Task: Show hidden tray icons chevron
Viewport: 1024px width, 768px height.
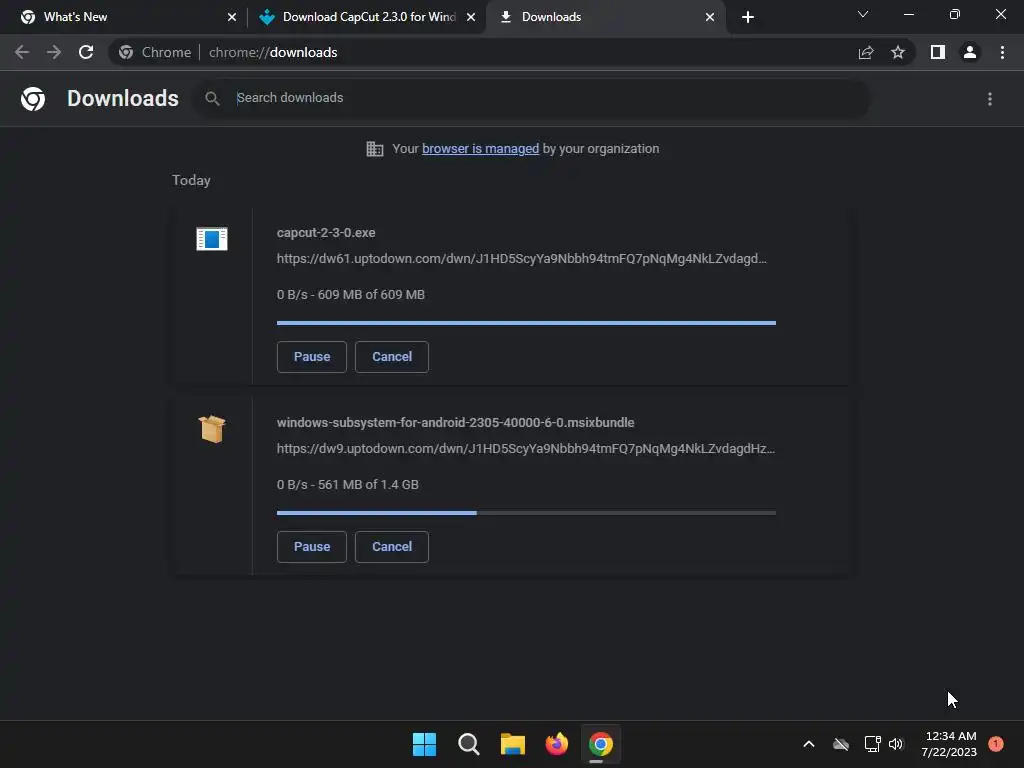Action: point(808,744)
